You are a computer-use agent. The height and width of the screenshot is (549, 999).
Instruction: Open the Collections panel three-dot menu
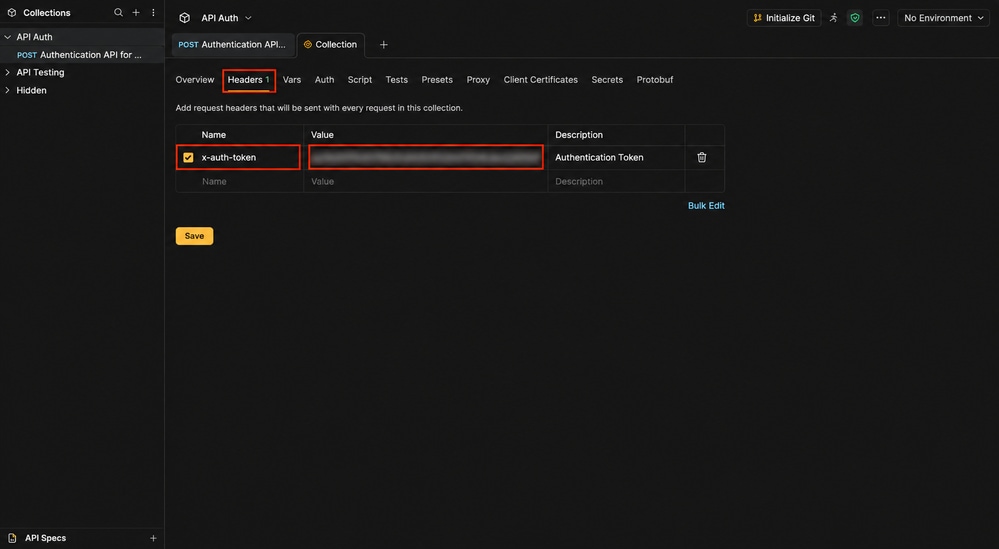click(153, 12)
